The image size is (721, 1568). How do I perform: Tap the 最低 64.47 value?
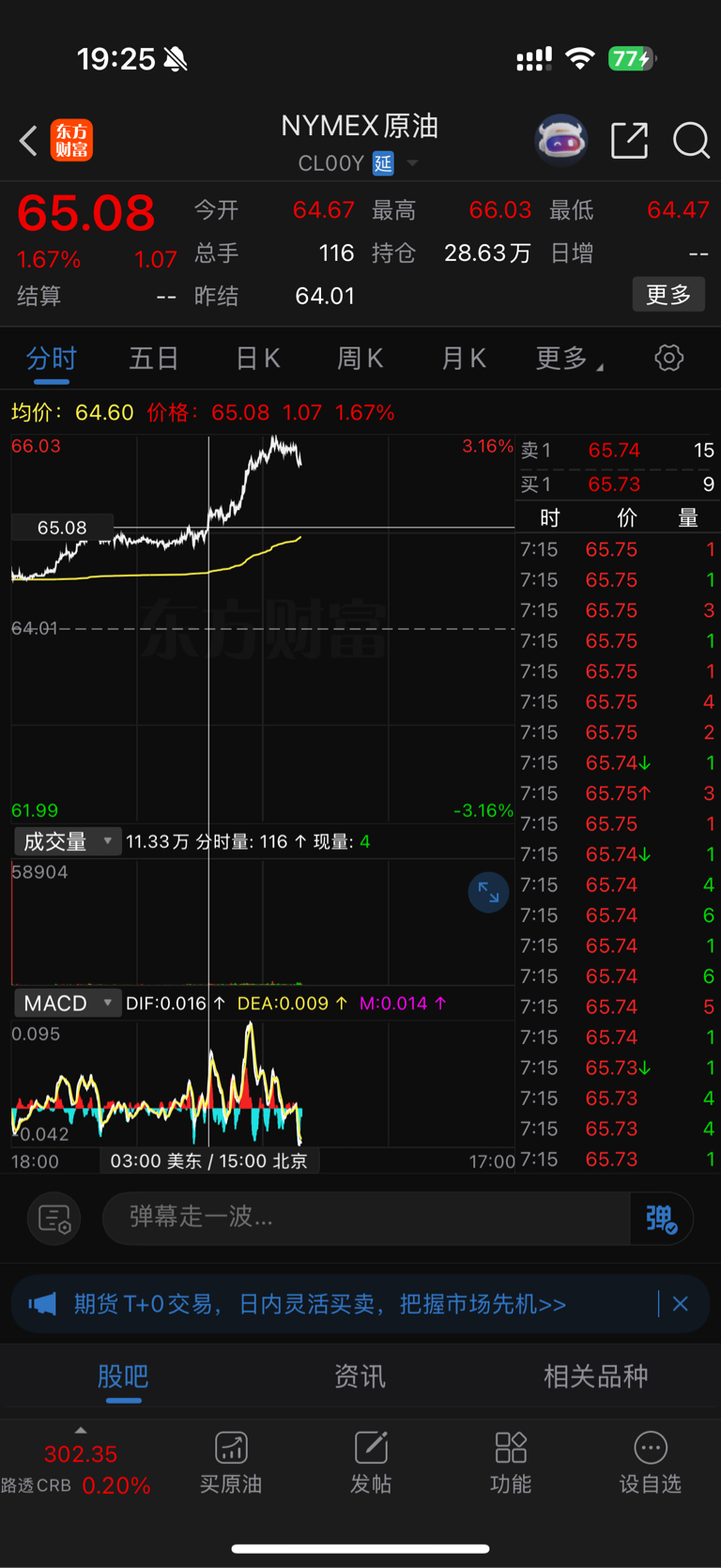pos(678,209)
